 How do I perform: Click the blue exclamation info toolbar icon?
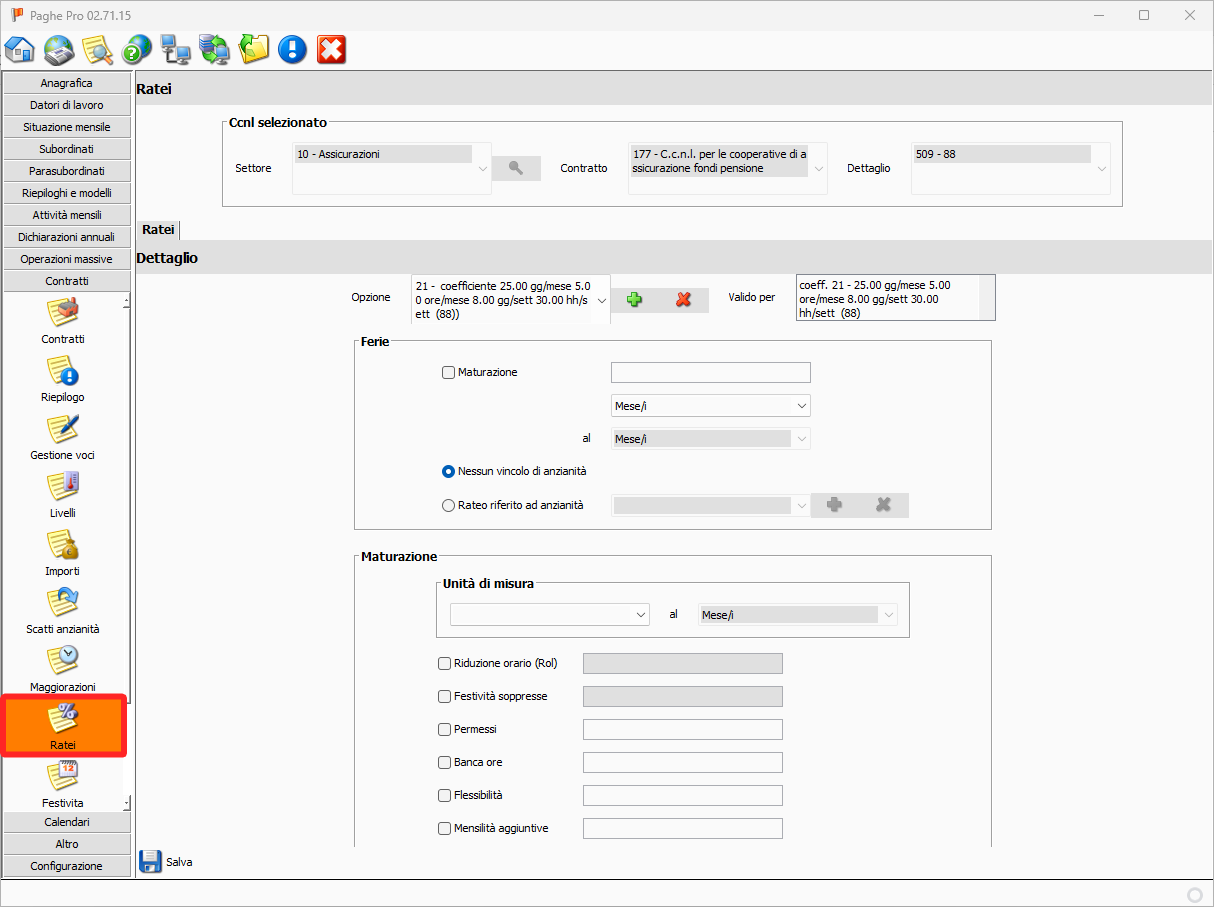(x=292, y=49)
